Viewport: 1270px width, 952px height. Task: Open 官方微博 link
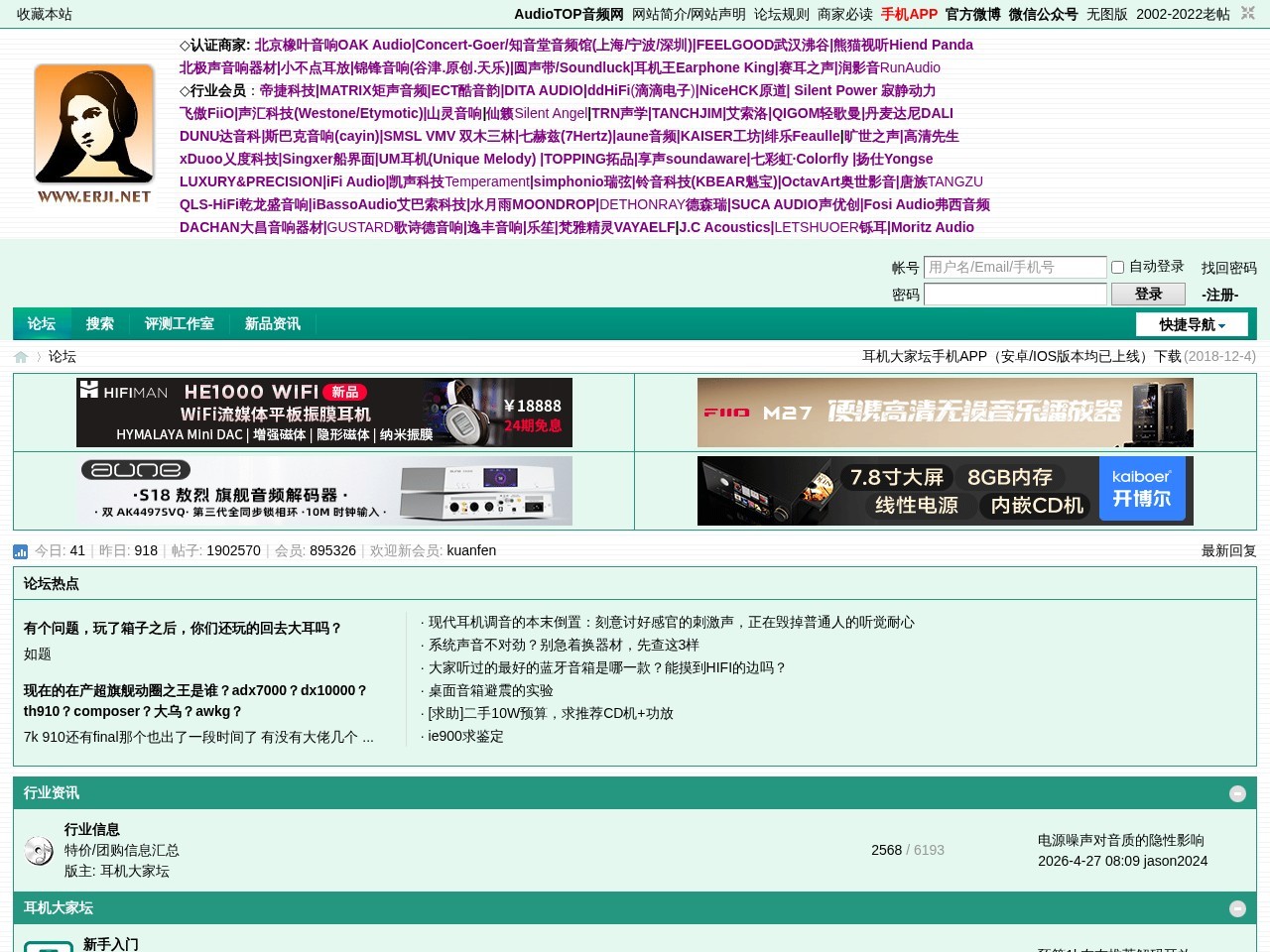(x=972, y=14)
